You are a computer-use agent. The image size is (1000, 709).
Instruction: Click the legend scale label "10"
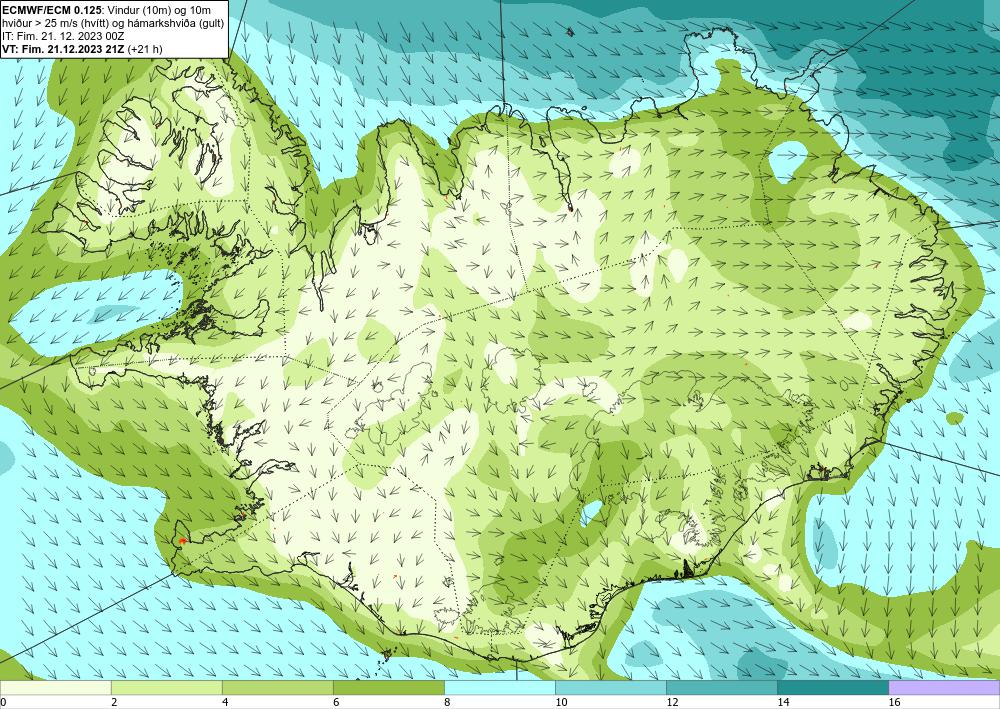click(x=561, y=702)
